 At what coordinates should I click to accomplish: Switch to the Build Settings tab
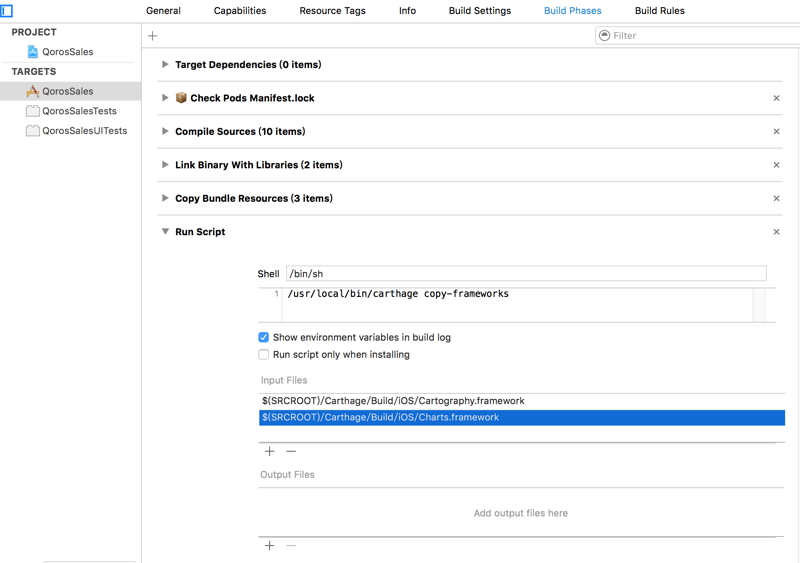tap(479, 11)
